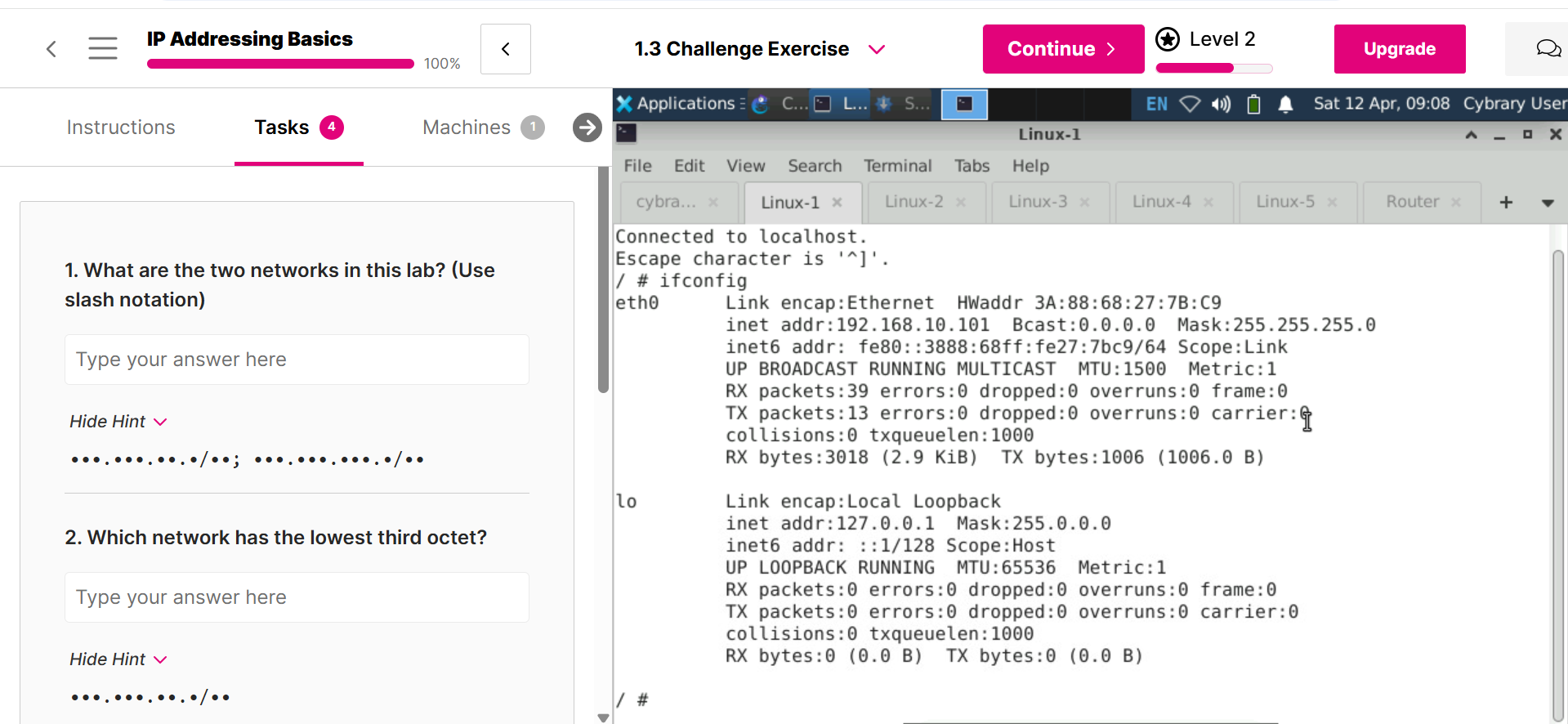Open the Applications menu in the panel
Image resolution: width=1568 pixels, height=724 pixels.
(x=678, y=104)
